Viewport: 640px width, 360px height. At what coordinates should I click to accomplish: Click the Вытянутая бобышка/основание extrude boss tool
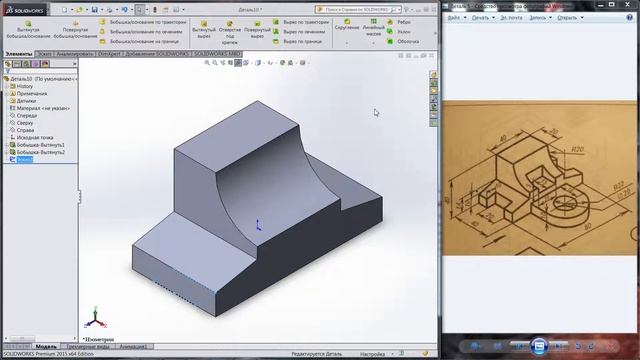28,30
